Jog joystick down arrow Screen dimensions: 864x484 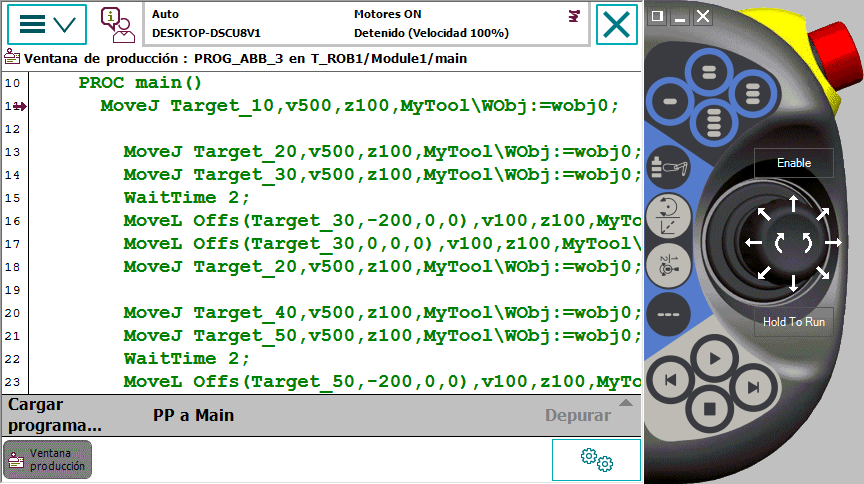click(793, 283)
